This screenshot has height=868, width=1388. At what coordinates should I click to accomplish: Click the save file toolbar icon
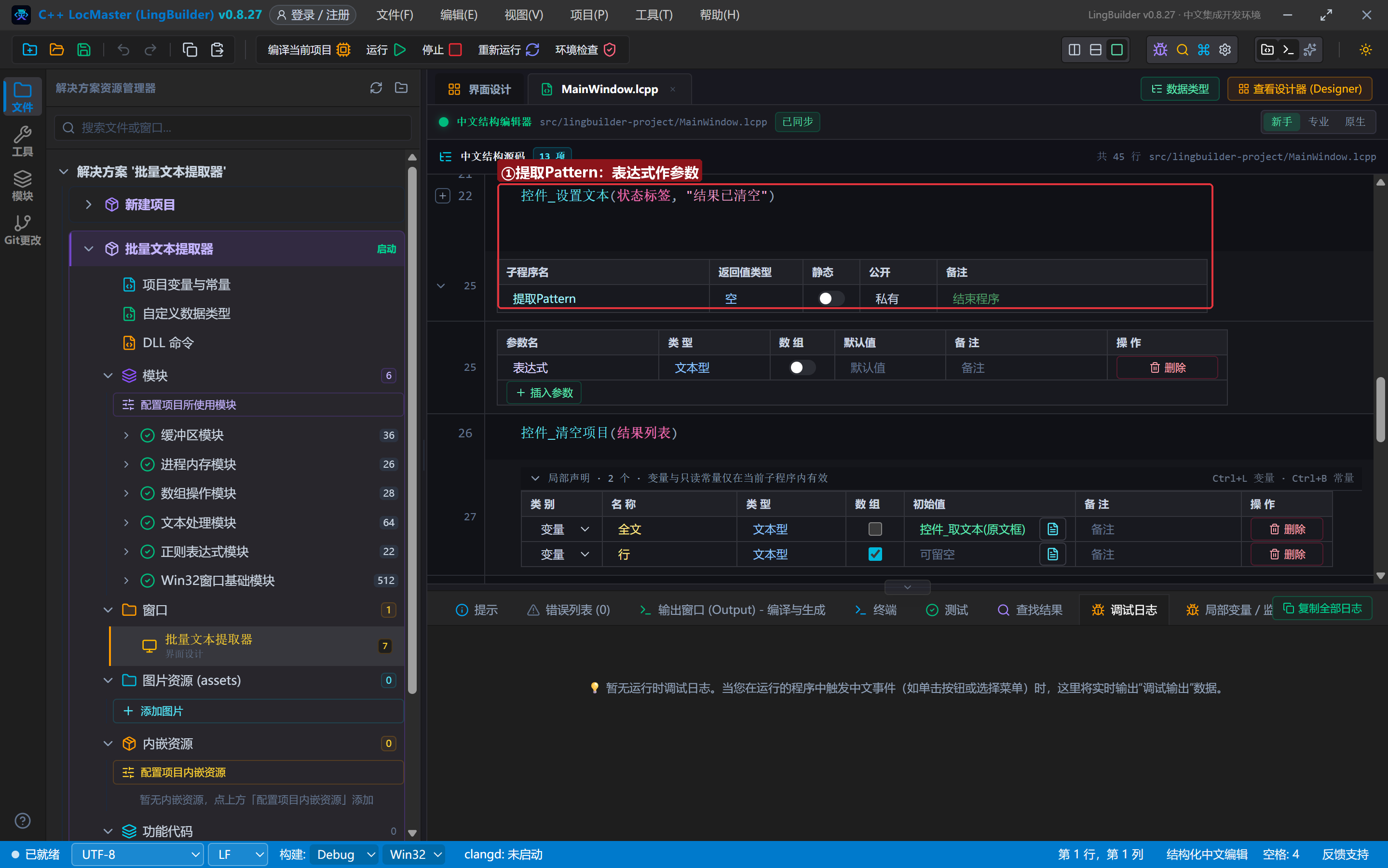(x=84, y=50)
